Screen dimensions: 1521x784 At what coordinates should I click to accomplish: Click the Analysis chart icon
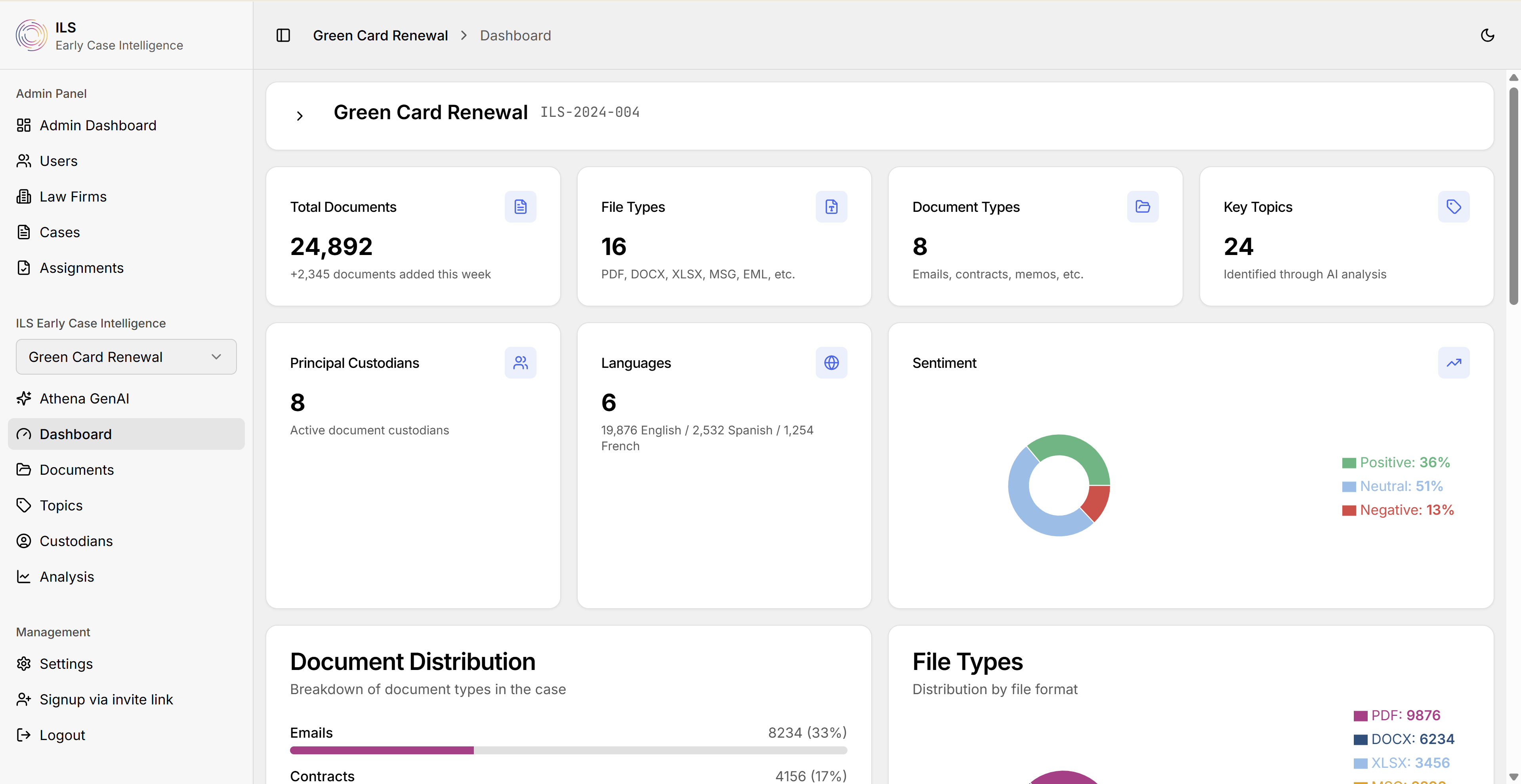tap(24, 577)
